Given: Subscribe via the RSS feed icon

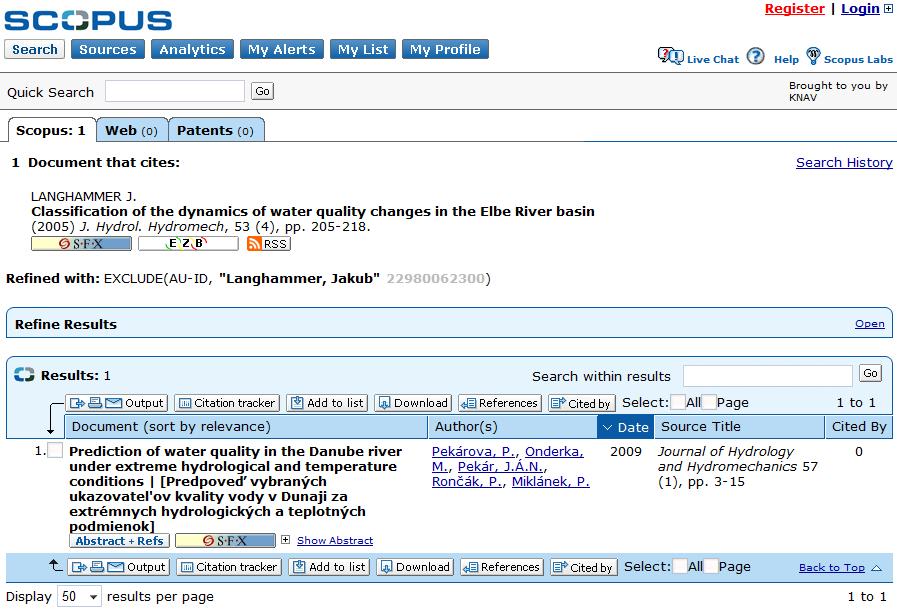Looking at the screenshot, I should pyautogui.click(x=268, y=244).
